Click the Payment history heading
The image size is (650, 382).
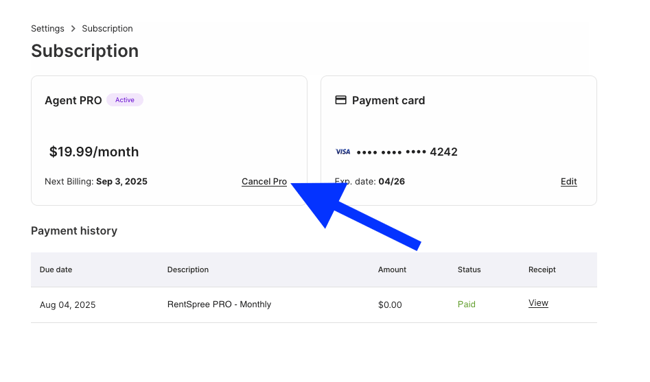pyautogui.click(x=74, y=231)
